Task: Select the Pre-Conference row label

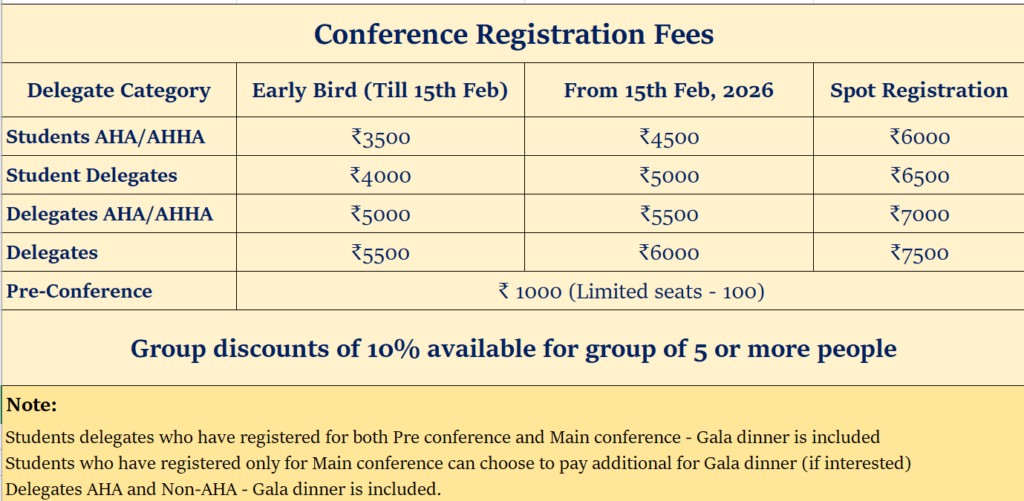Action: [80, 291]
